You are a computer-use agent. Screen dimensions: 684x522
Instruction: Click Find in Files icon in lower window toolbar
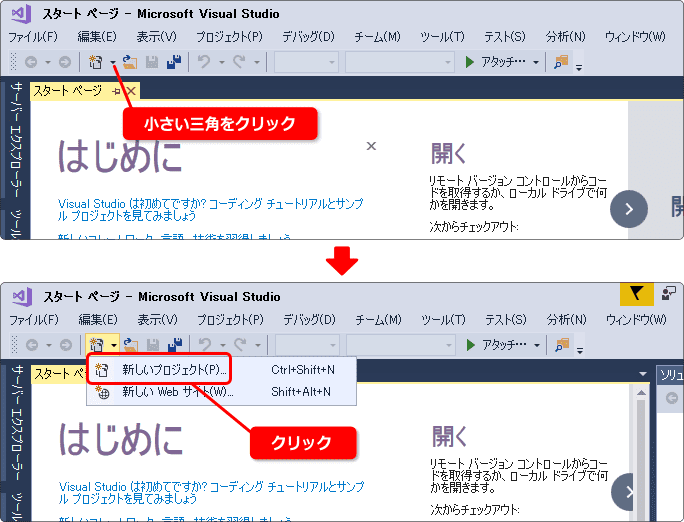[x=562, y=345]
